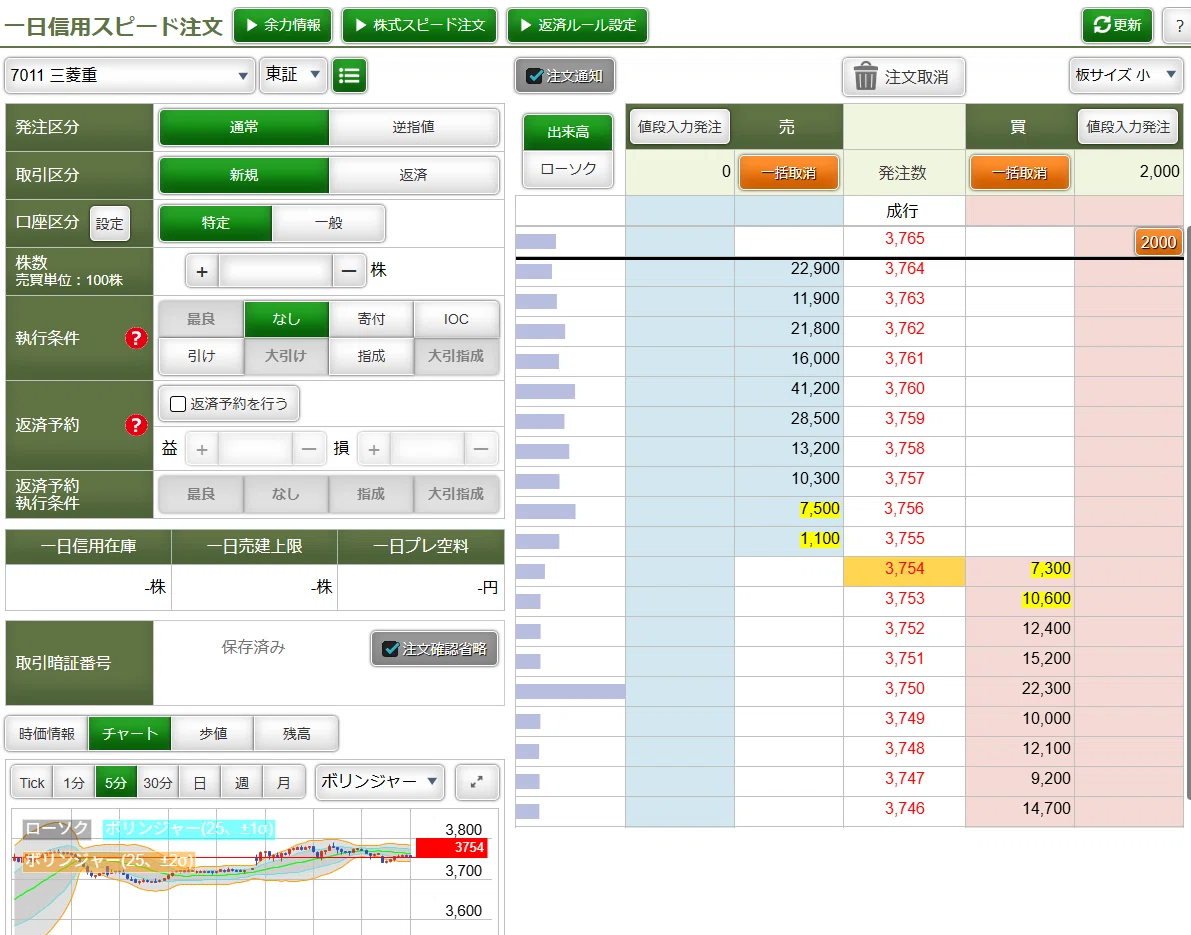Select 月 monthly chart interval
This screenshot has width=1191, height=935.
[x=283, y=782]
